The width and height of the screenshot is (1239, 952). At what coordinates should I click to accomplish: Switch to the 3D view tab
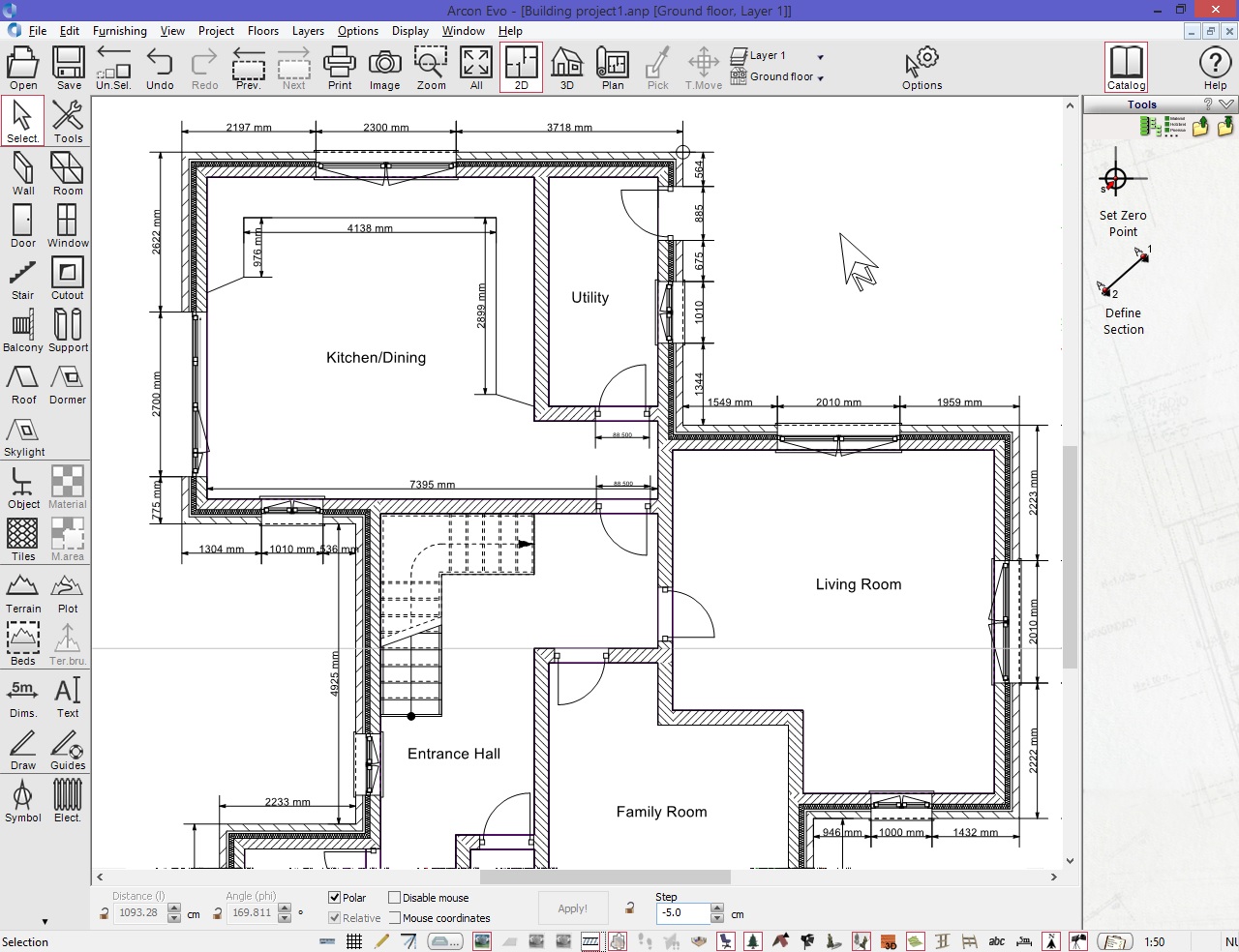pyautogui.click(x=566, y=66)
